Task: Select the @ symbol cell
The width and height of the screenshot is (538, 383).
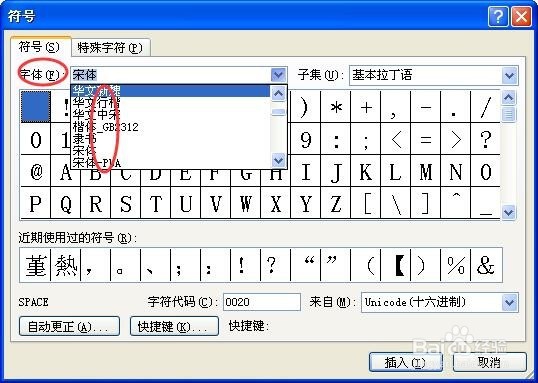Action: coord(36,171)
